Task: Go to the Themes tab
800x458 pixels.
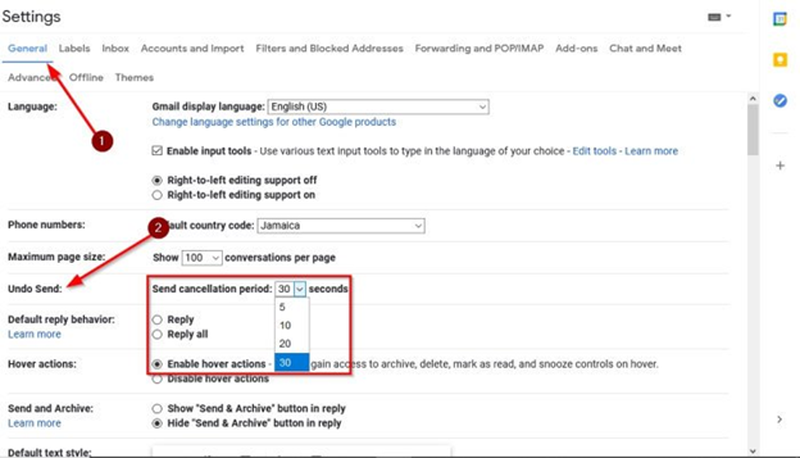Action: [134, 78]
